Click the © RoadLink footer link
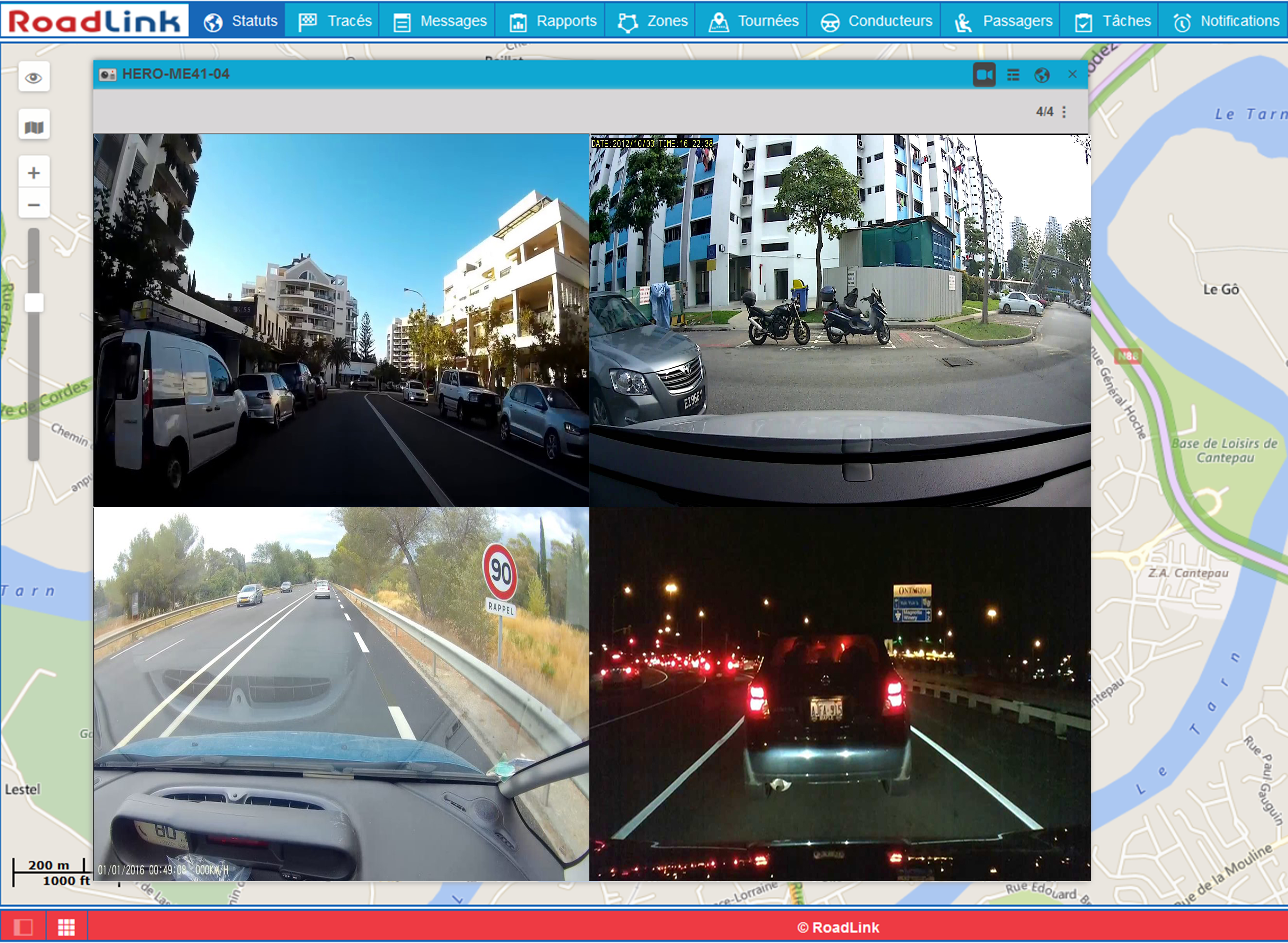The width and height of the screenshot is (1288, 943). click(x=838, y=928)
